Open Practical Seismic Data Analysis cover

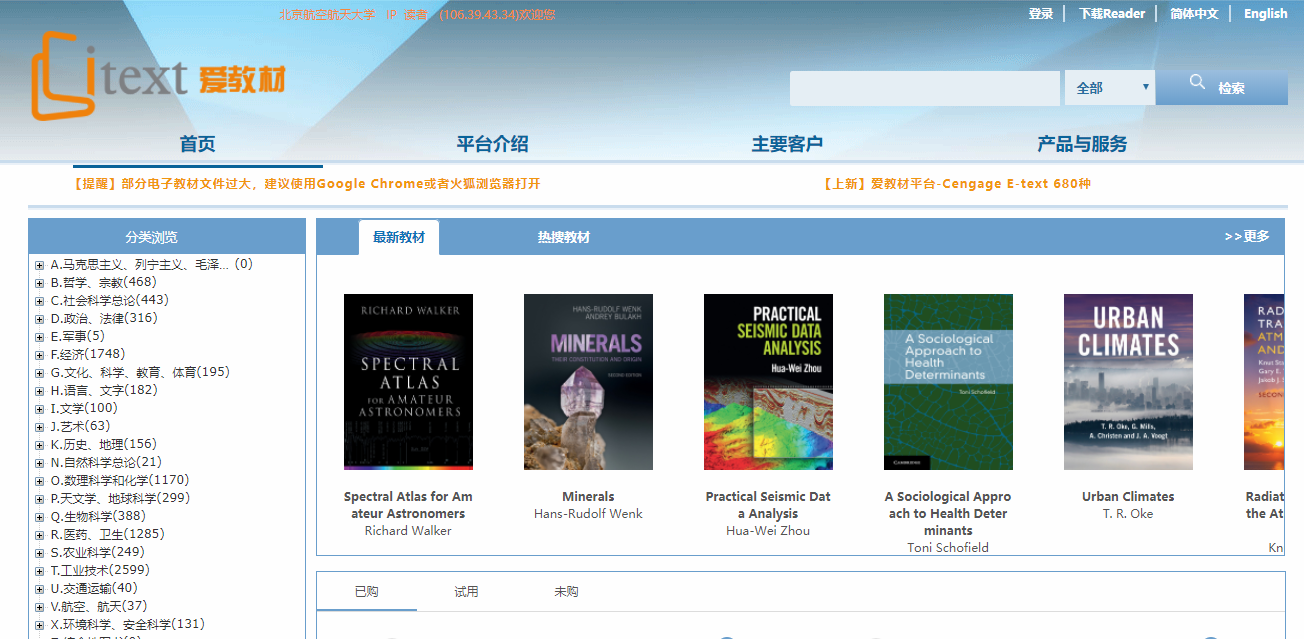(768, 382)
